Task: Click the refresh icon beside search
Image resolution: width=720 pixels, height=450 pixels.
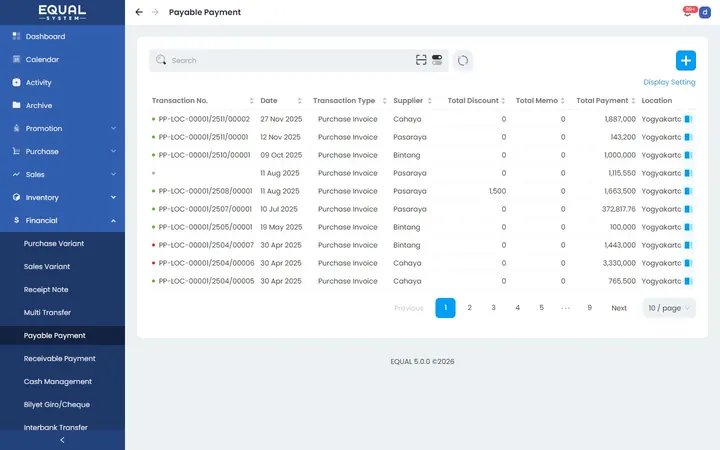Action: (x=463, y=60)
